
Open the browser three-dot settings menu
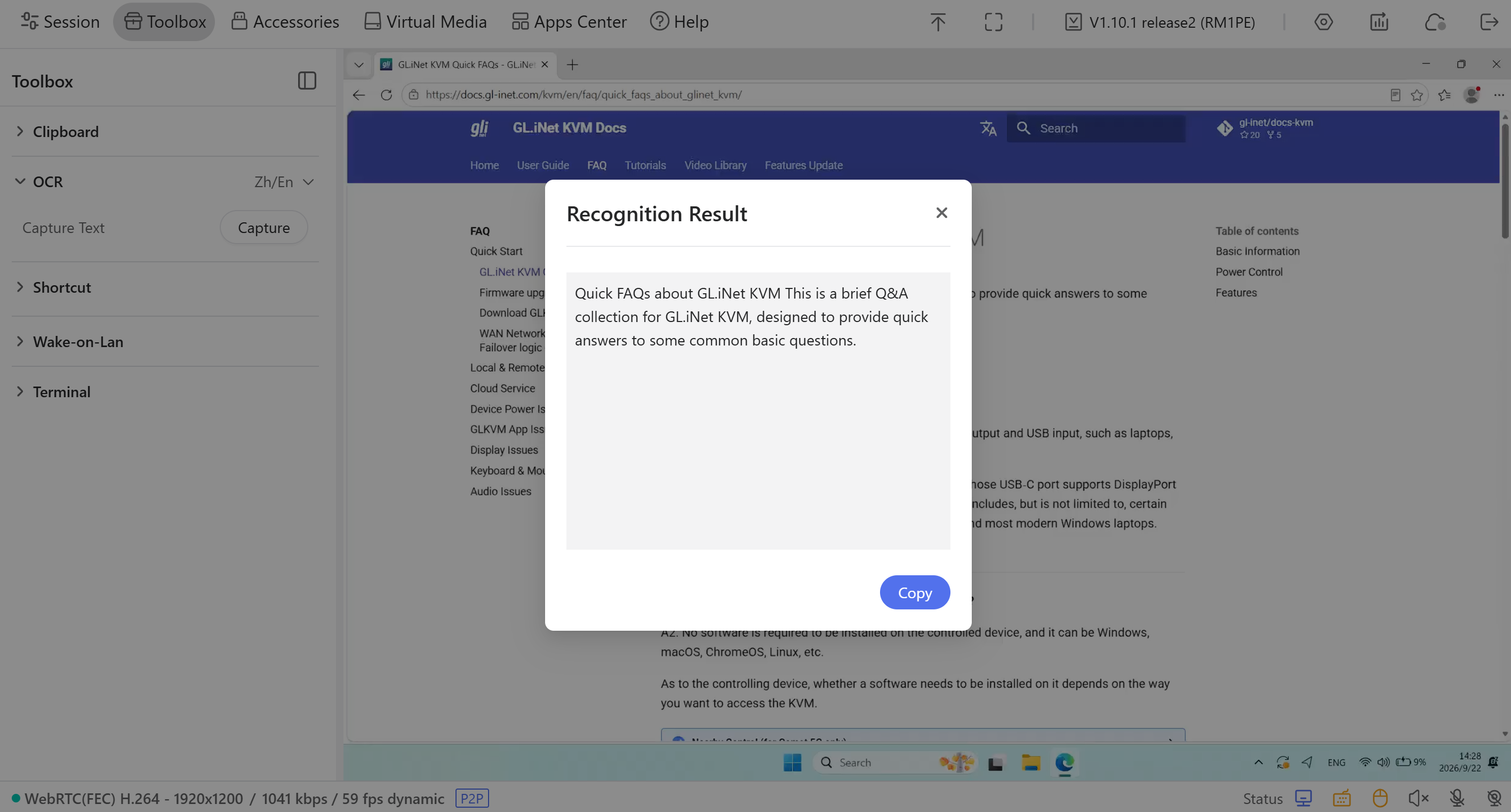[1499, 94]
